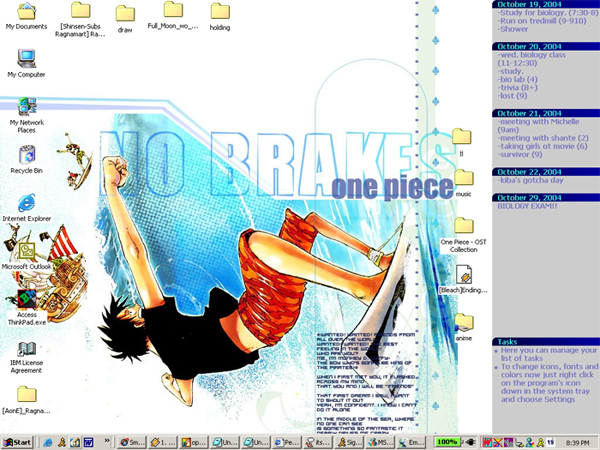This screenshot has width=600, height=450.
Task: Click the power plug tray icon
Action: click(469, 442)
